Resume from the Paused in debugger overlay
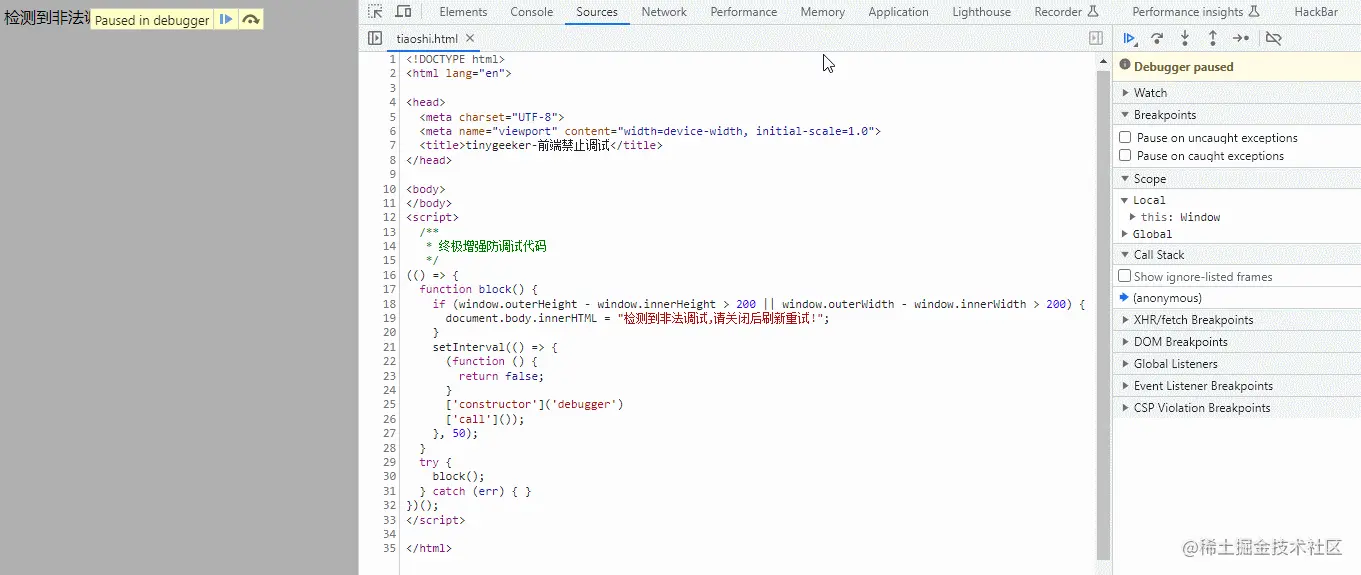The image size is (1361, 575). point(226,19)
